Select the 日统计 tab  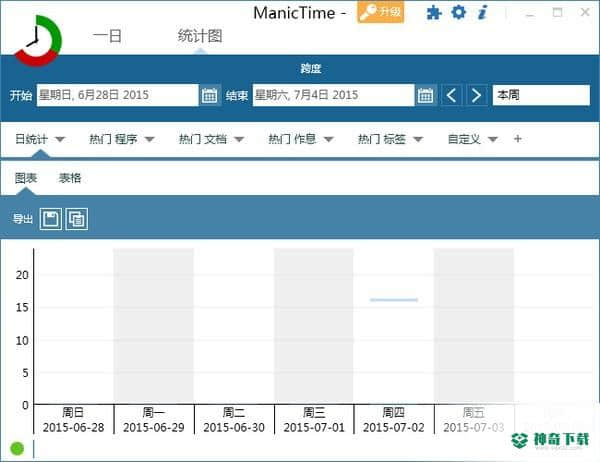31,139
